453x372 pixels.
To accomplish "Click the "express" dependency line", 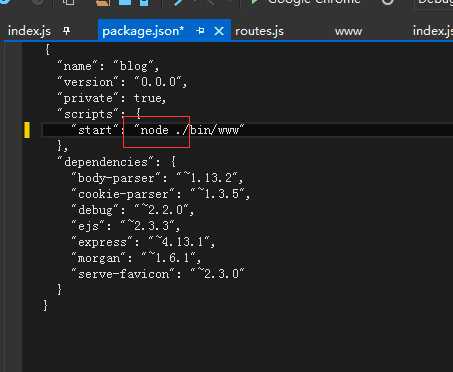I will click(x=143, y=242).
